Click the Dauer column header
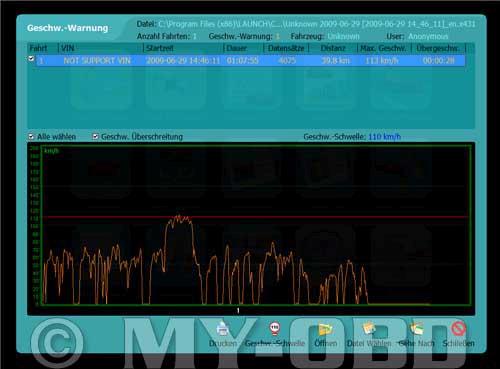Viewport: 500px width, 369px height. [243, 48]
